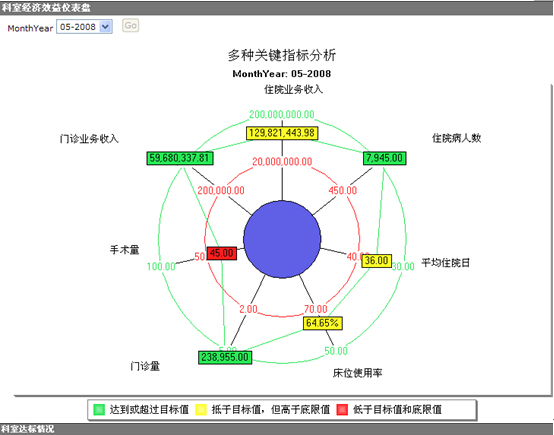Select the 36.00 yellow value box
The image size is (554, 435).
(376, 261)
